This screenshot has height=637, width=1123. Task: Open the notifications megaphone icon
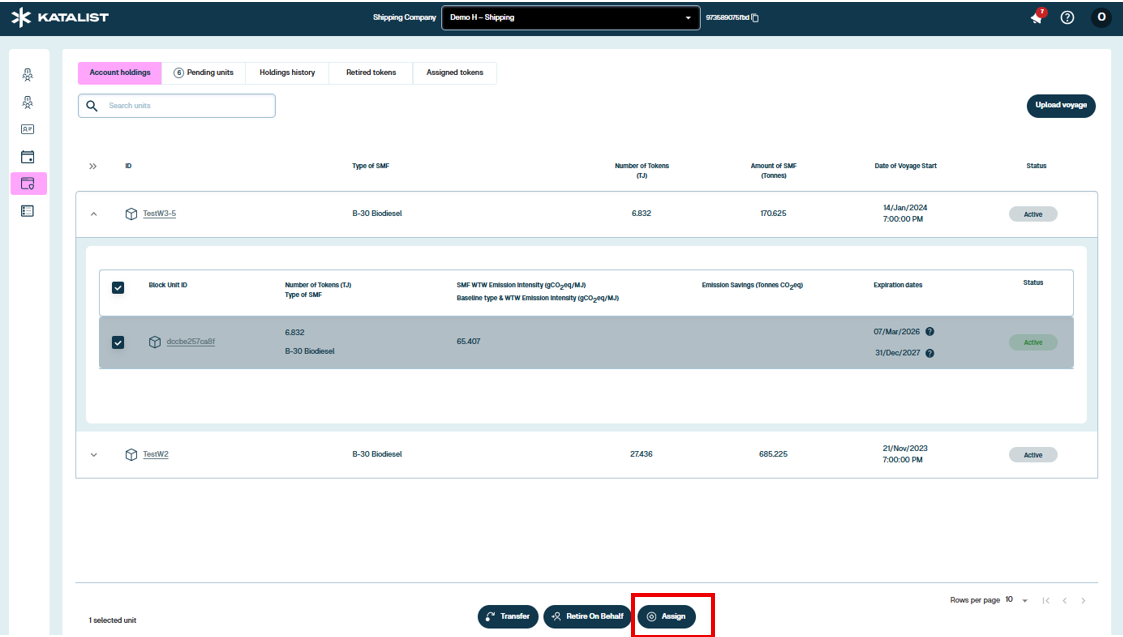click(x=1037, y=18)
